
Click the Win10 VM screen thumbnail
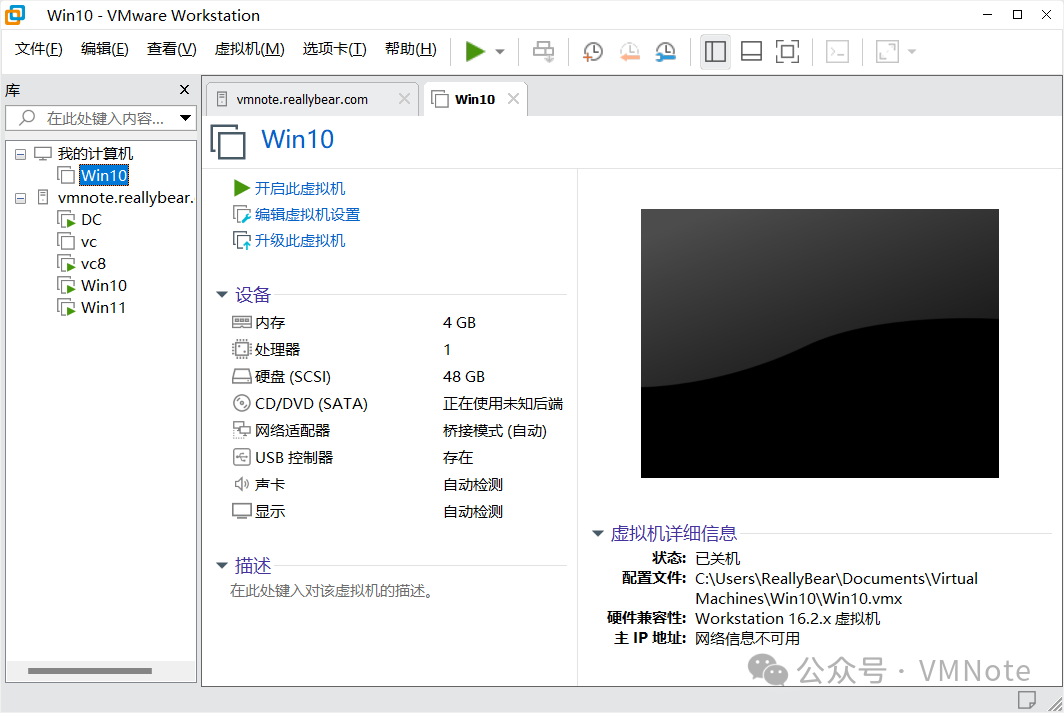(x=820, y=343)
